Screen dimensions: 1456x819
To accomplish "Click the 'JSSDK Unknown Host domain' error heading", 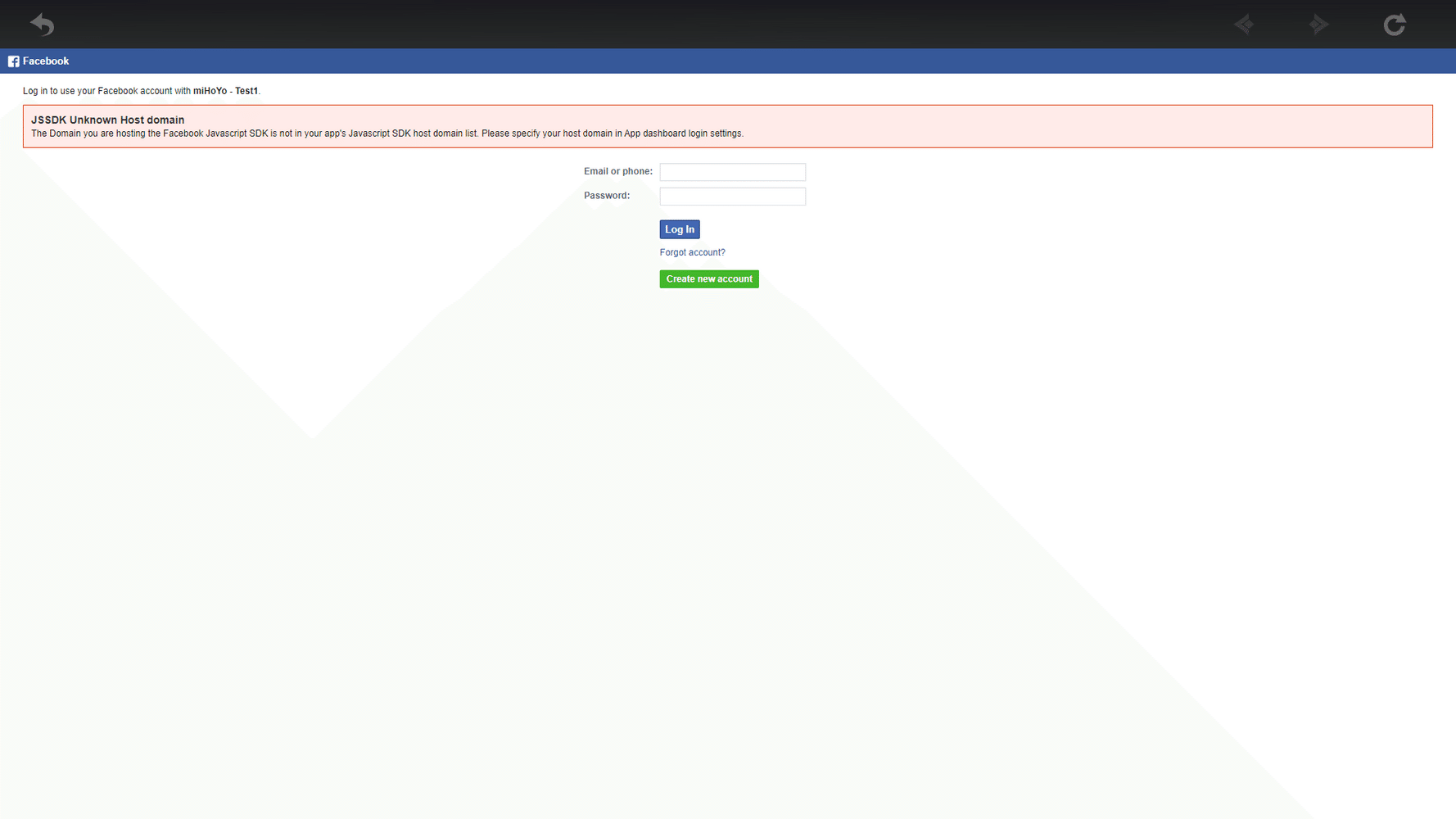I will coord(107,120).
